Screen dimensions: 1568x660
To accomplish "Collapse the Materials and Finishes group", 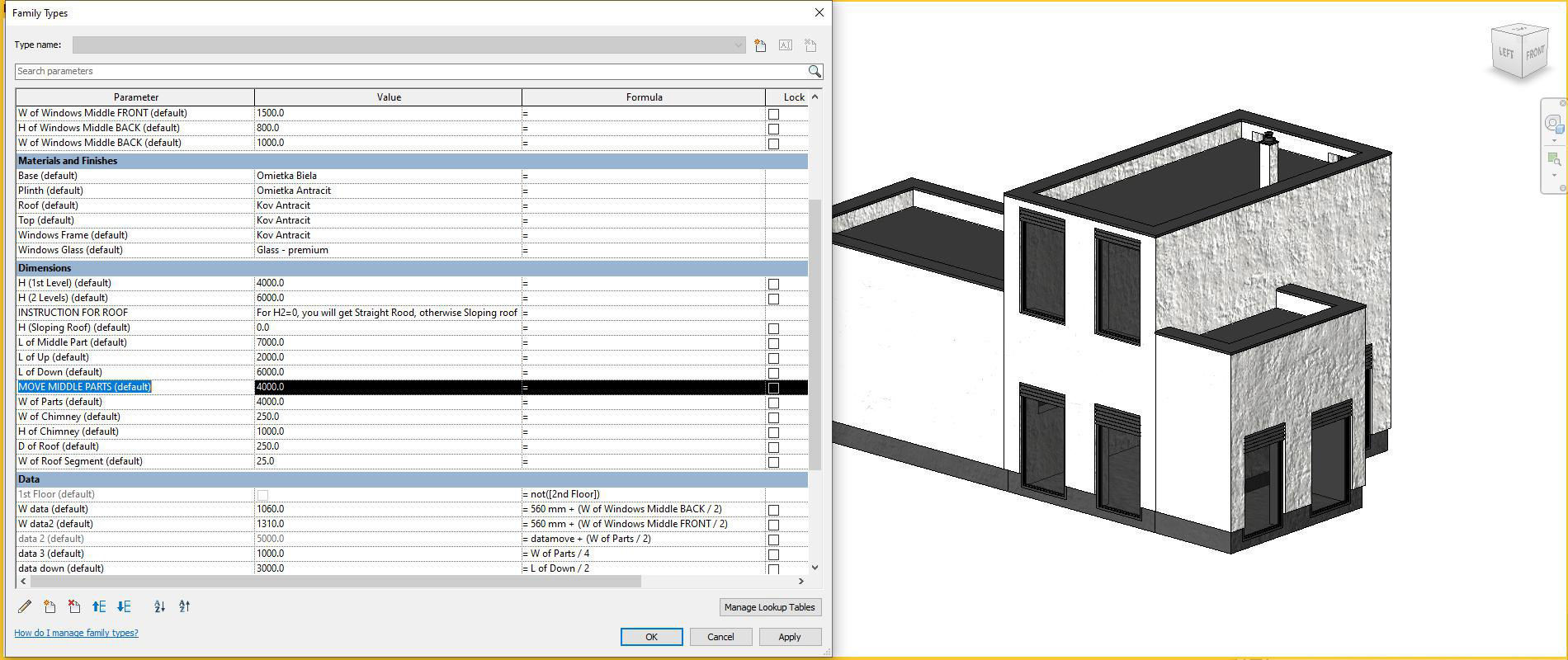I will point(412,161).
